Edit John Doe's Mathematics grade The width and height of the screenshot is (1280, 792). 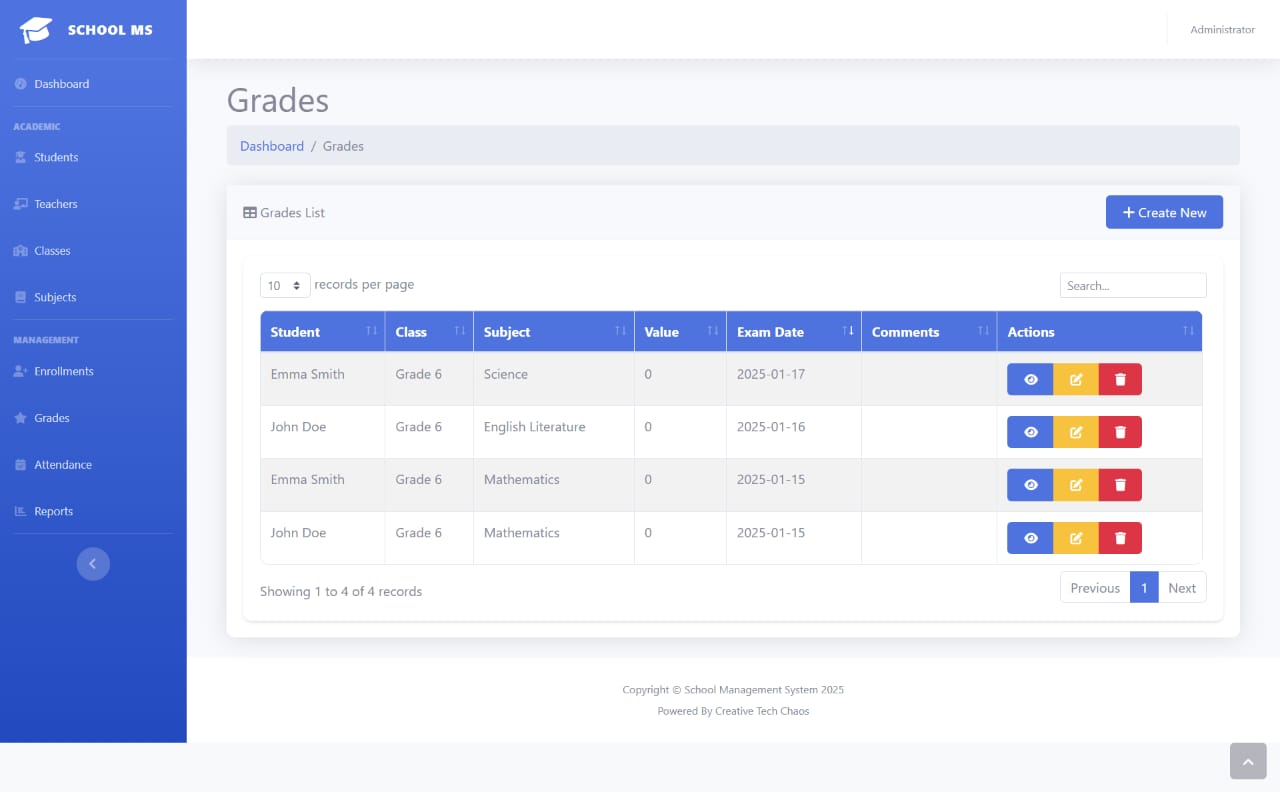pyautogui.click(x=1076, y=538)
